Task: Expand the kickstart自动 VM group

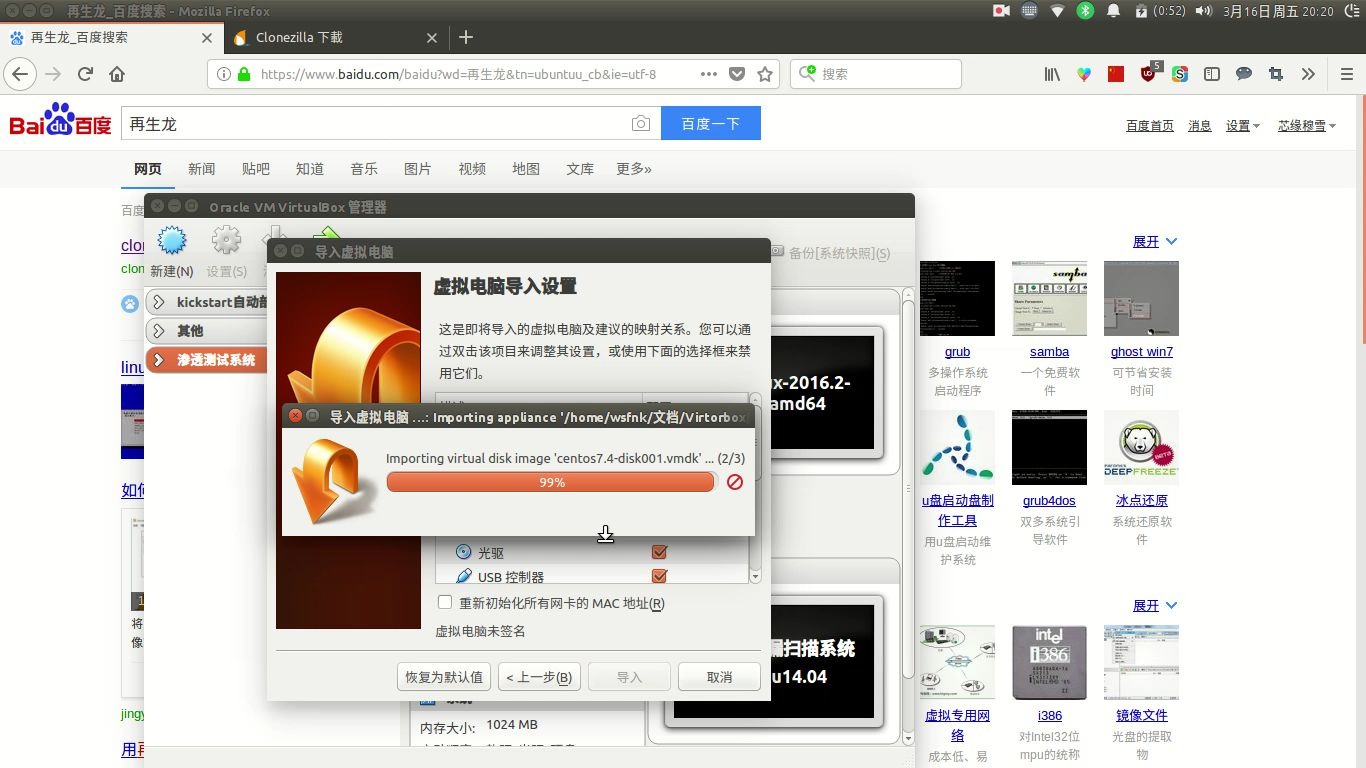Action: [x=160, y=302]
